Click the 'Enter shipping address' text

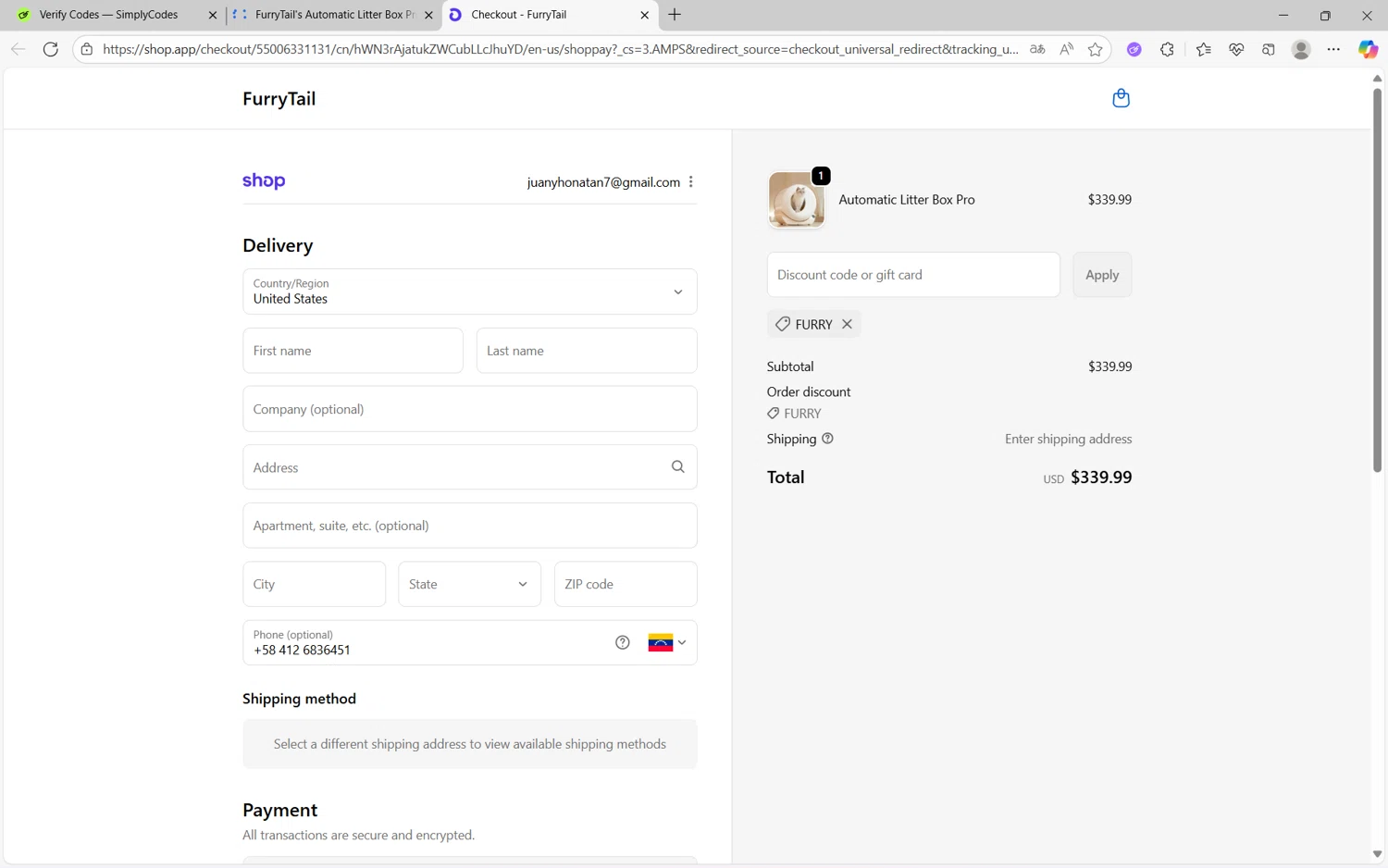click(x=1068, y=439)
